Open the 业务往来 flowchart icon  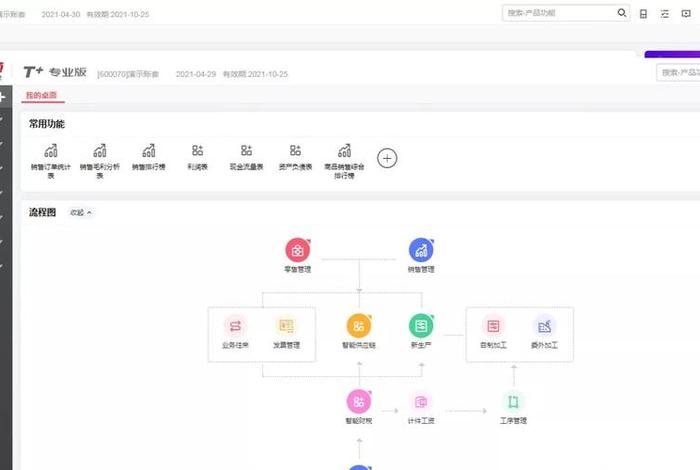(235, 326)
